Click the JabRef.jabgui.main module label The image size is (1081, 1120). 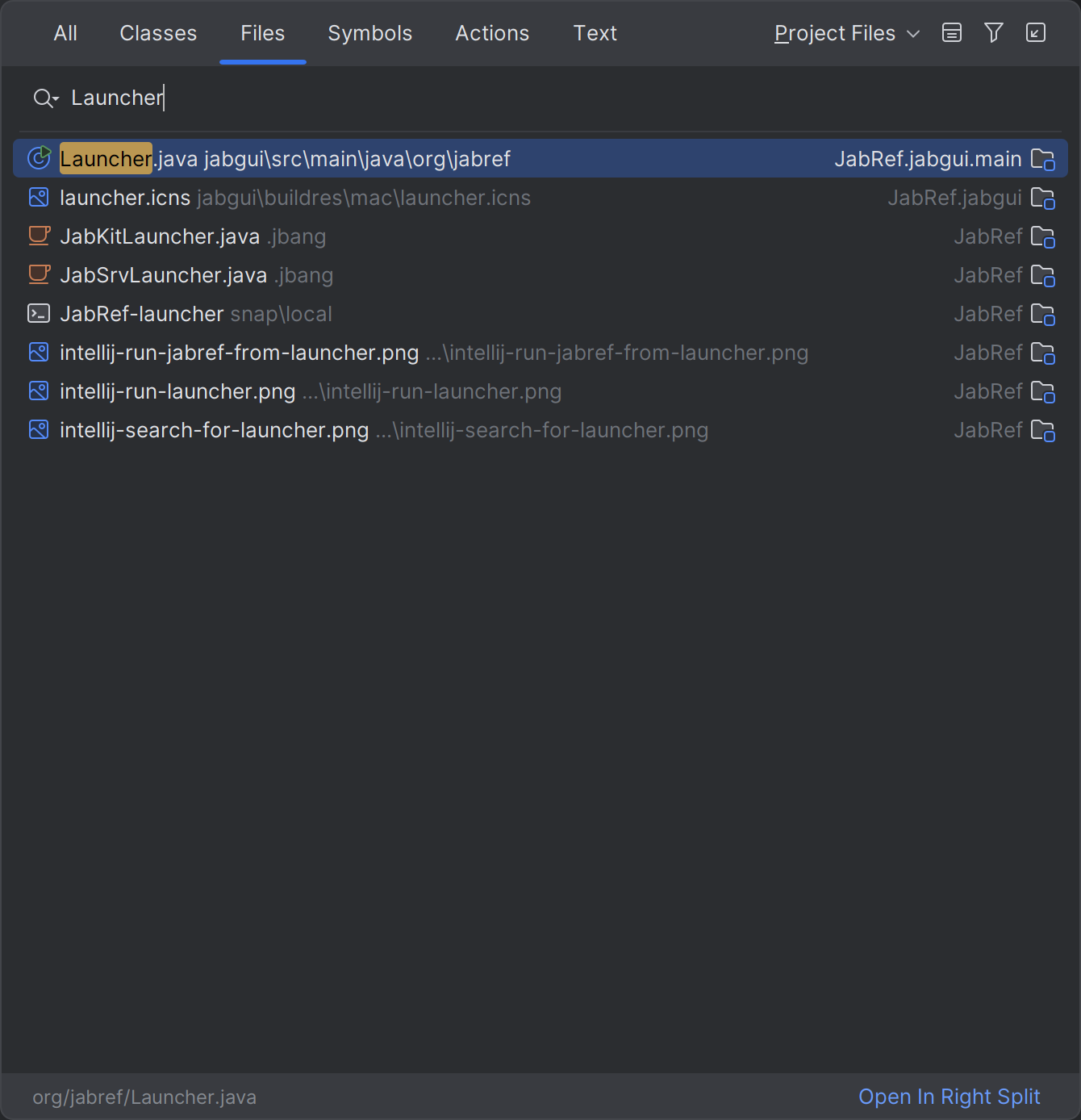tap(928, 159)
